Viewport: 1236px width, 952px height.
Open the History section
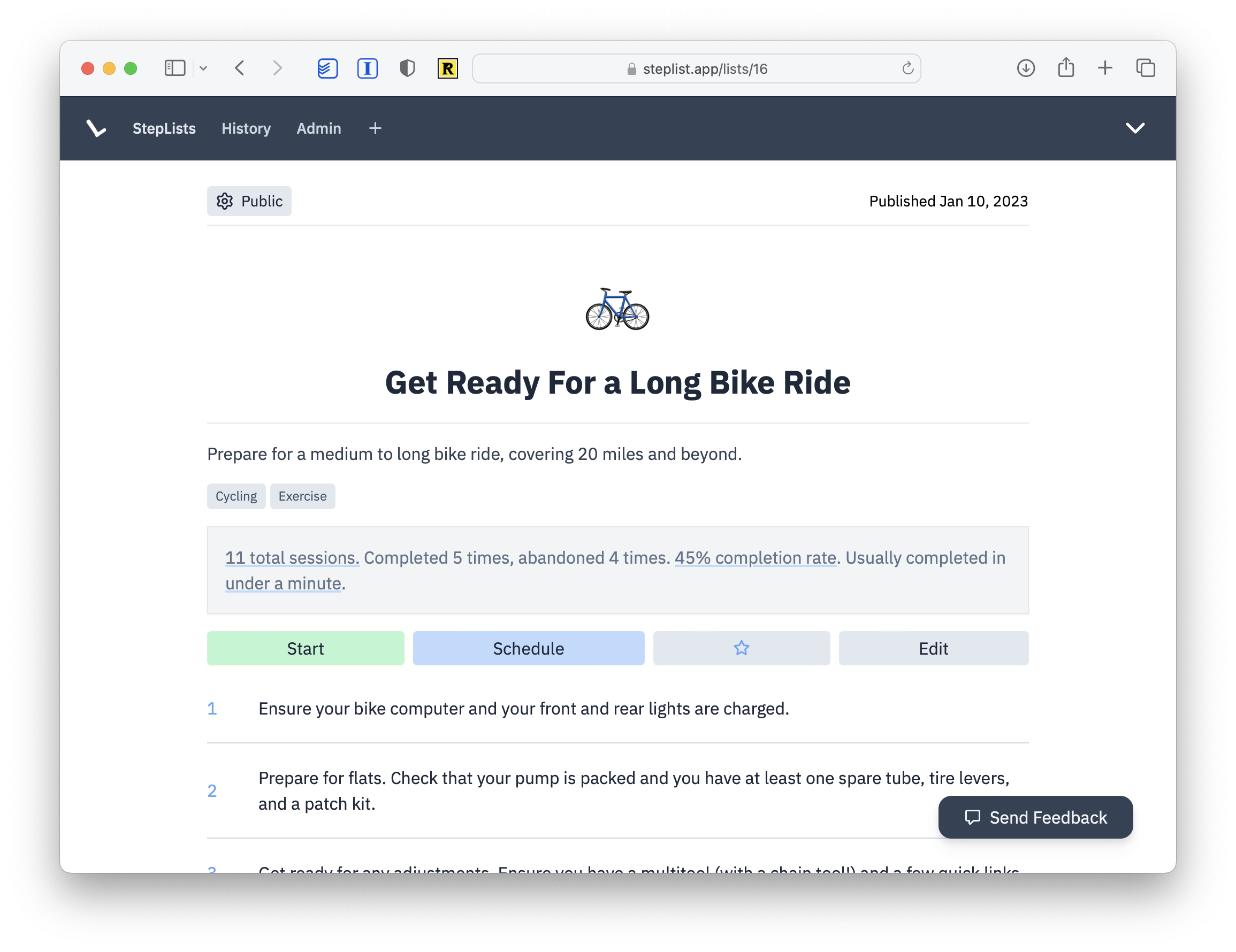[246, 128]
